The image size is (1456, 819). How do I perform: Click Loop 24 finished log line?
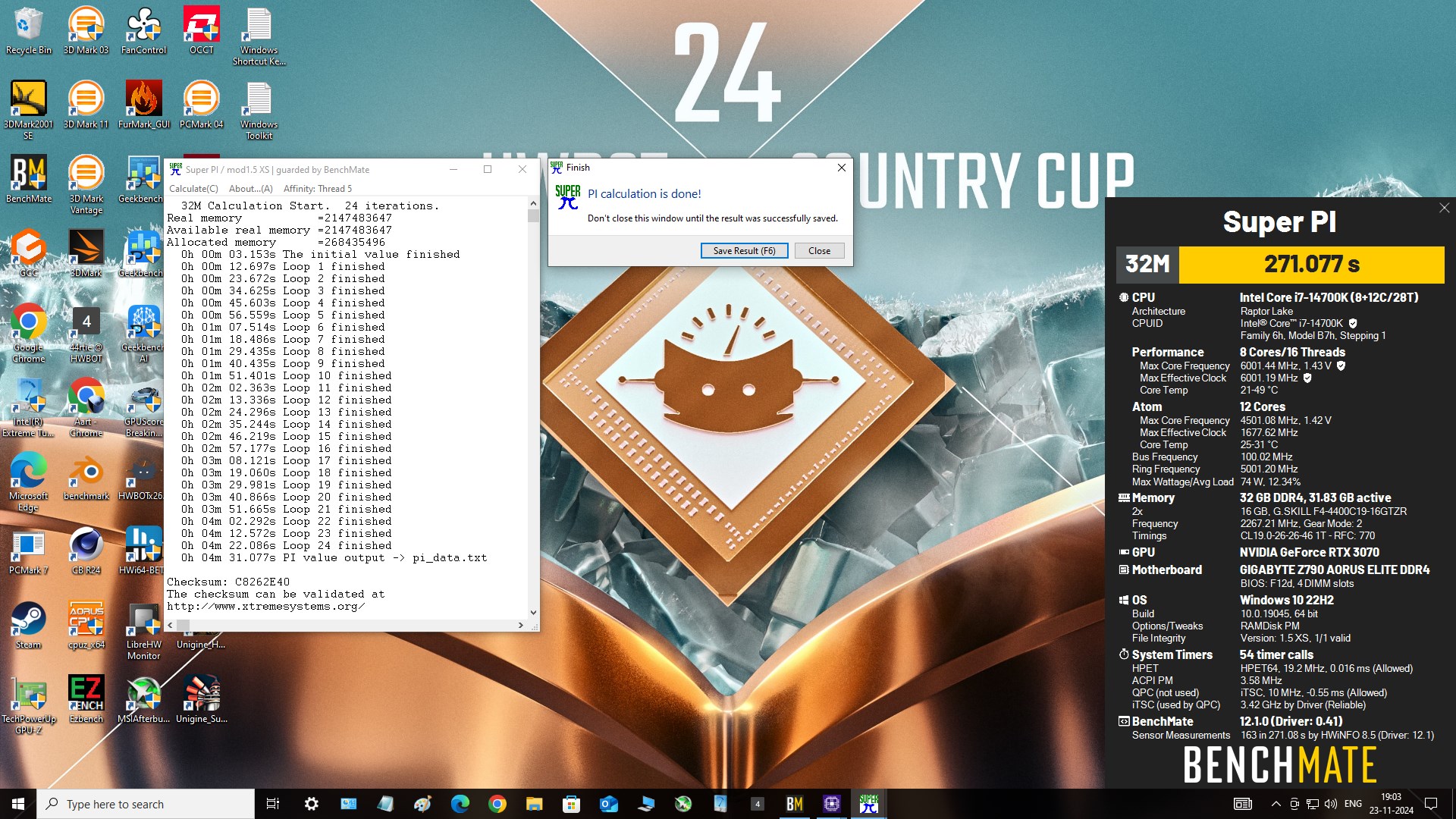coord(286,546)
